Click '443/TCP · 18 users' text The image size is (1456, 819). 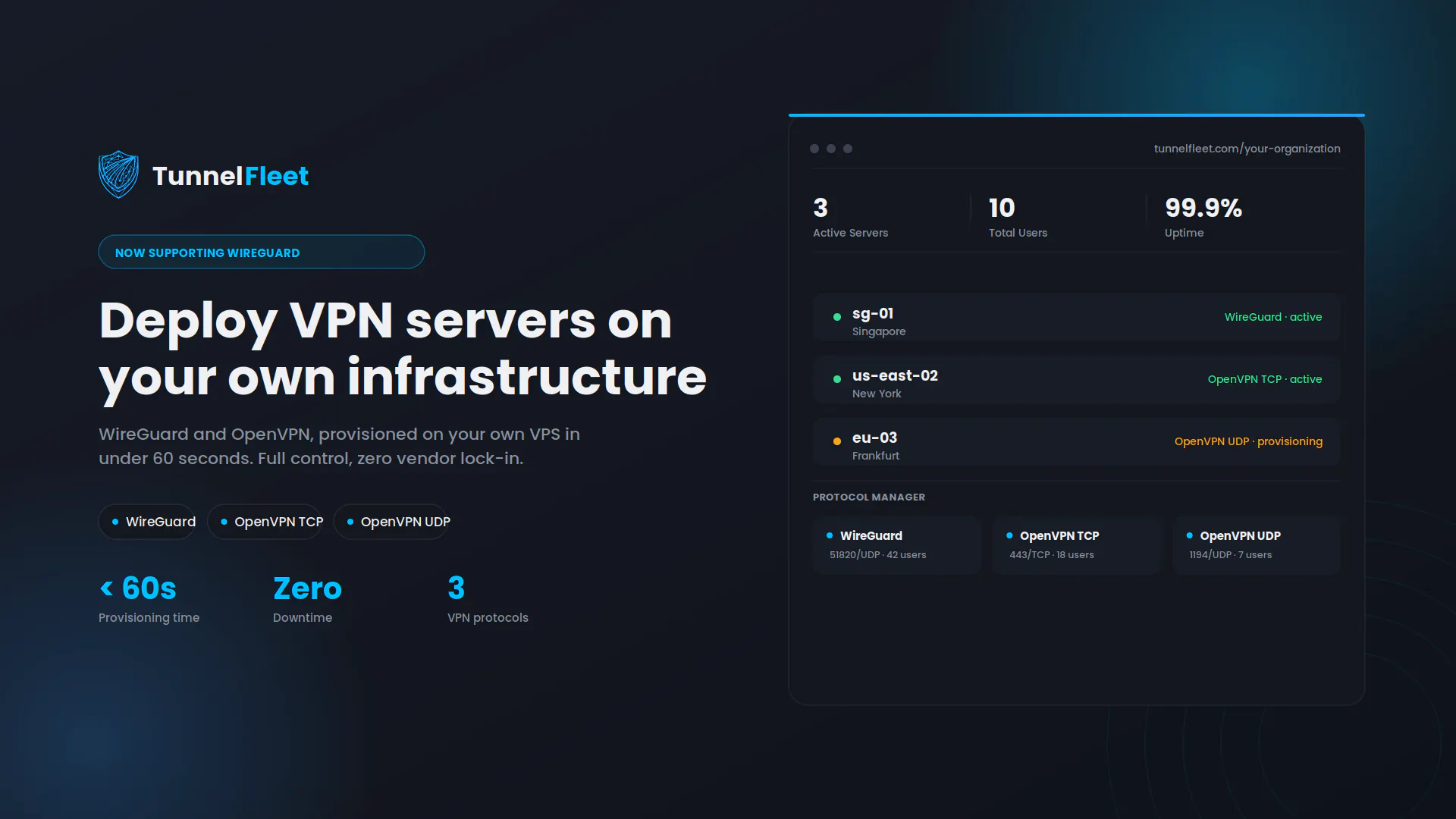[1052, 555]
